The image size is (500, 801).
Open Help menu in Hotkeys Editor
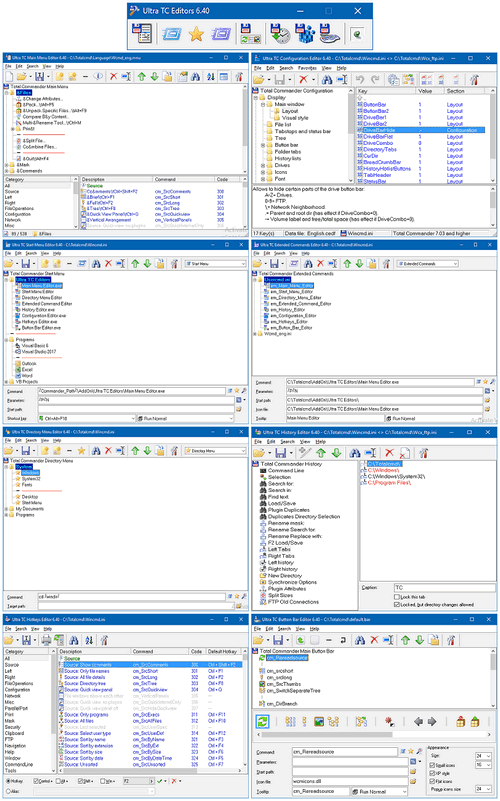point(47,629)
